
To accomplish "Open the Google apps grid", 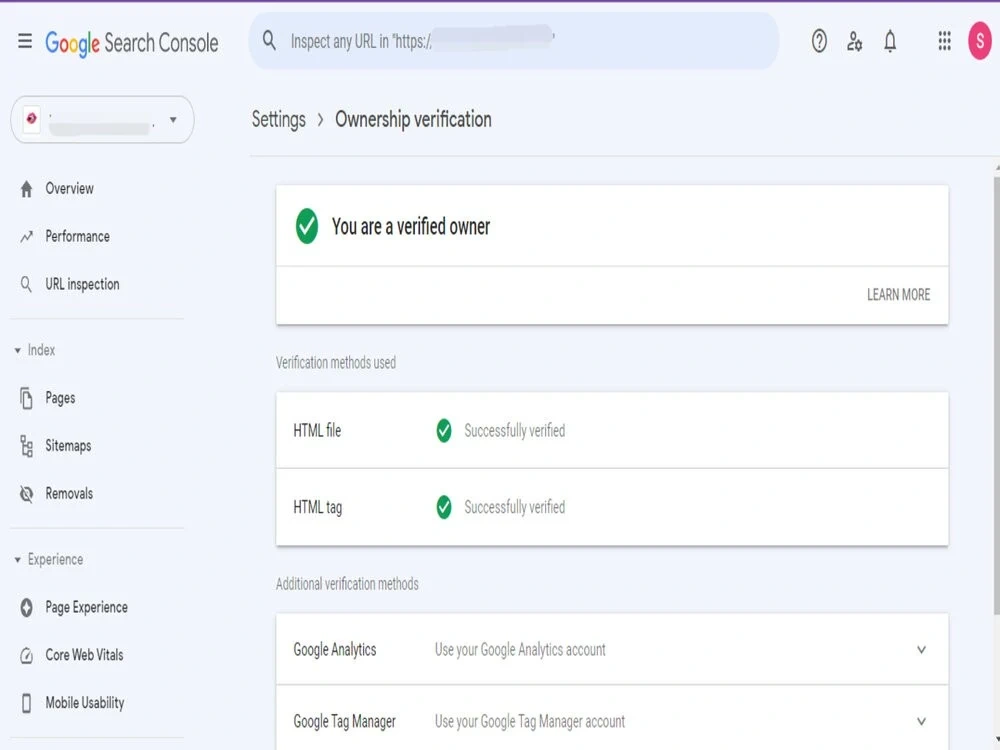I will pyautogui.click(x=945, y=41).
